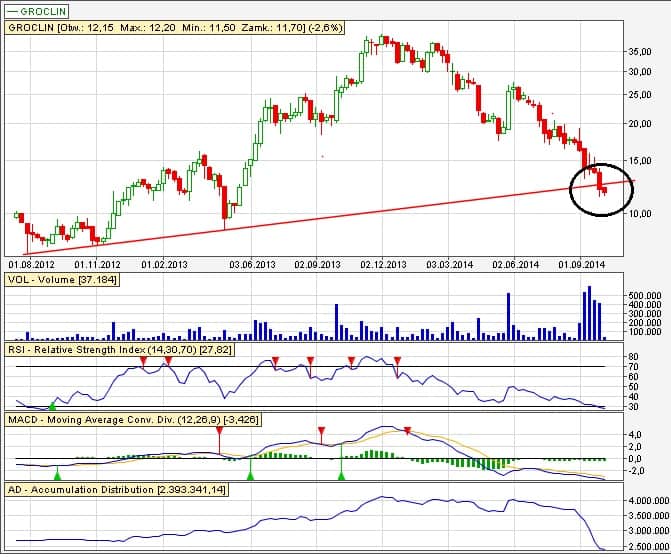
Task: Click the rightmost green triangle in MACD panel
Action: coord(342,475)
